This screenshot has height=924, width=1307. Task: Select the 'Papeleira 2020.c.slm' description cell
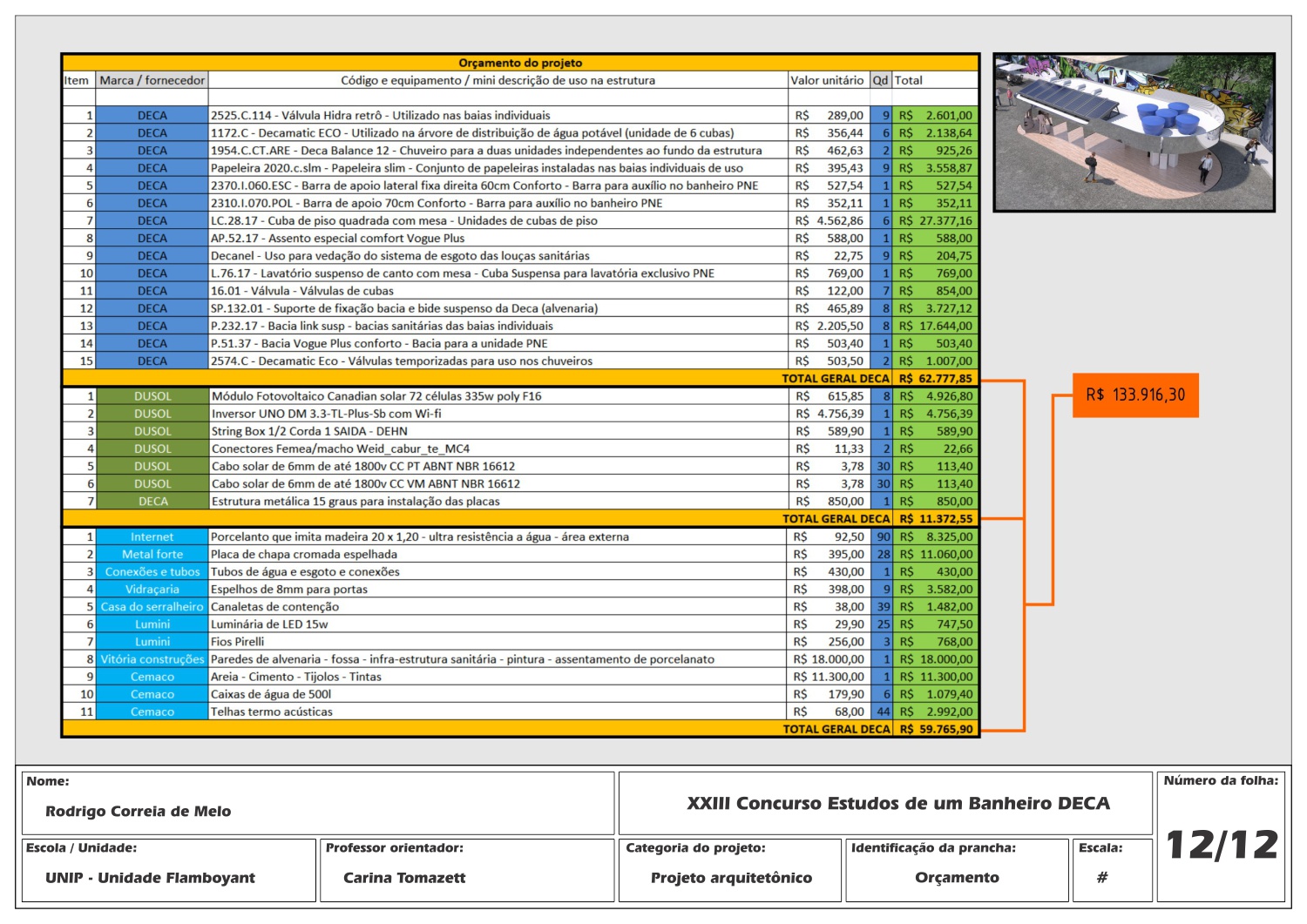click(x=498, y=167)
